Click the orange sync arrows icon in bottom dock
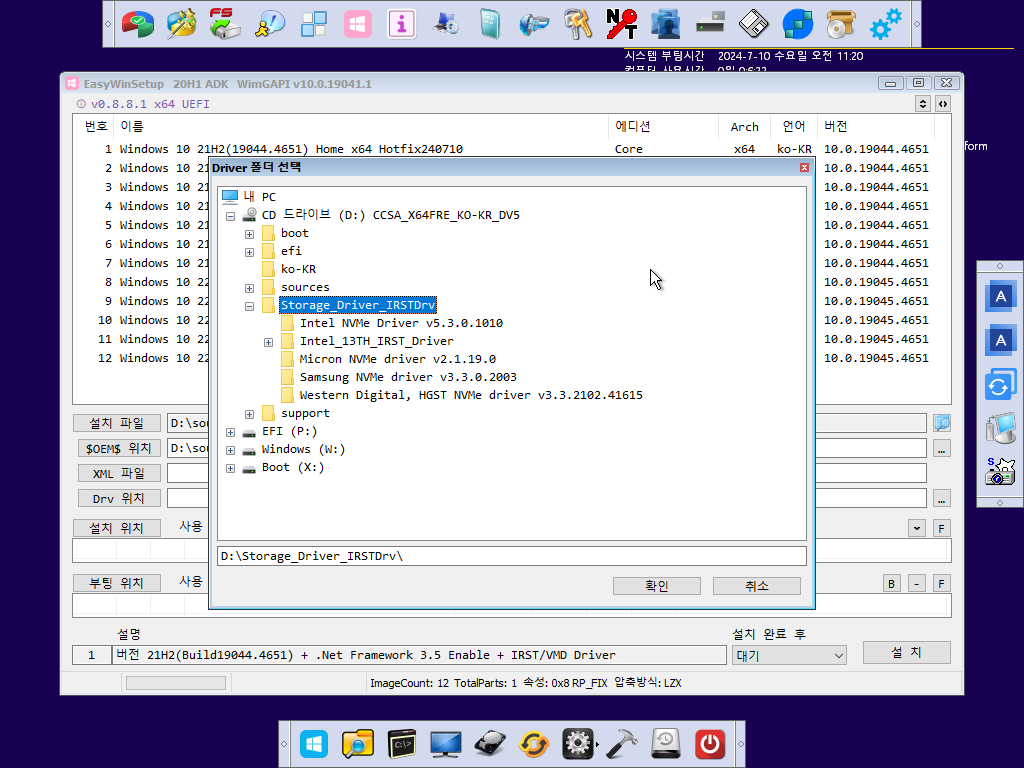1024x768 pixels. pyautogui.click(x=534, y=744)
